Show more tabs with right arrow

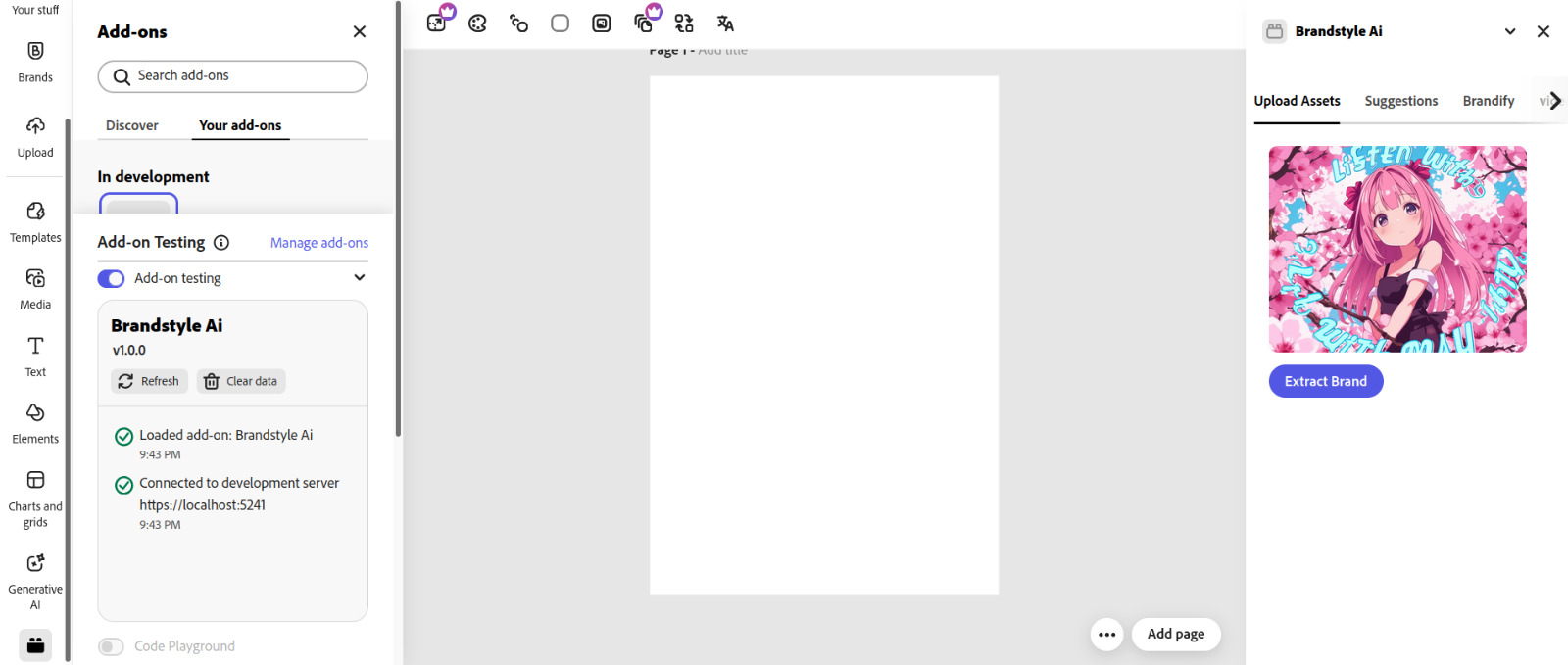pos(1555,101)
